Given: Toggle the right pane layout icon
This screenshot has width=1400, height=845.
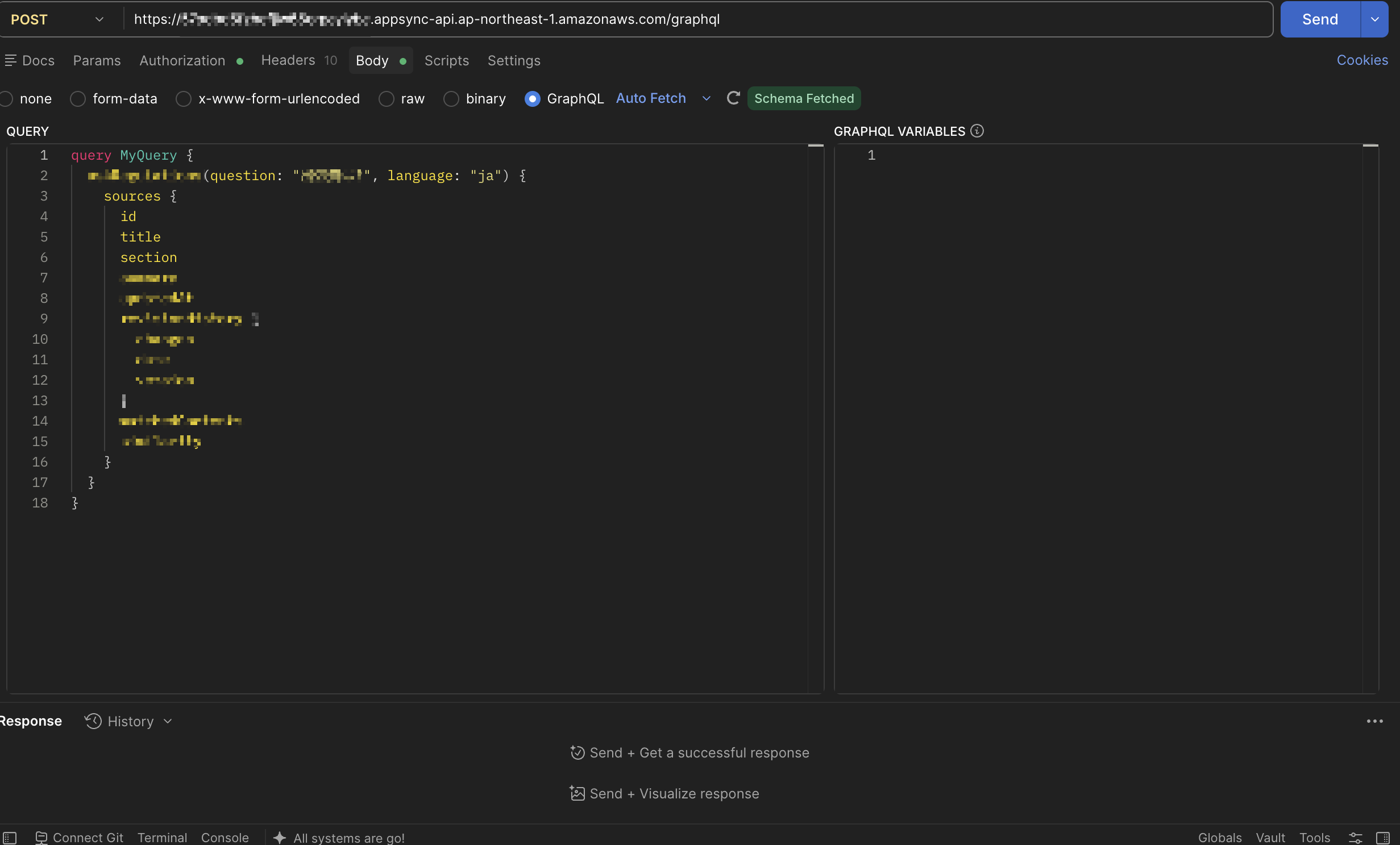Looking at the screenshot, I should pos(1382,838).
